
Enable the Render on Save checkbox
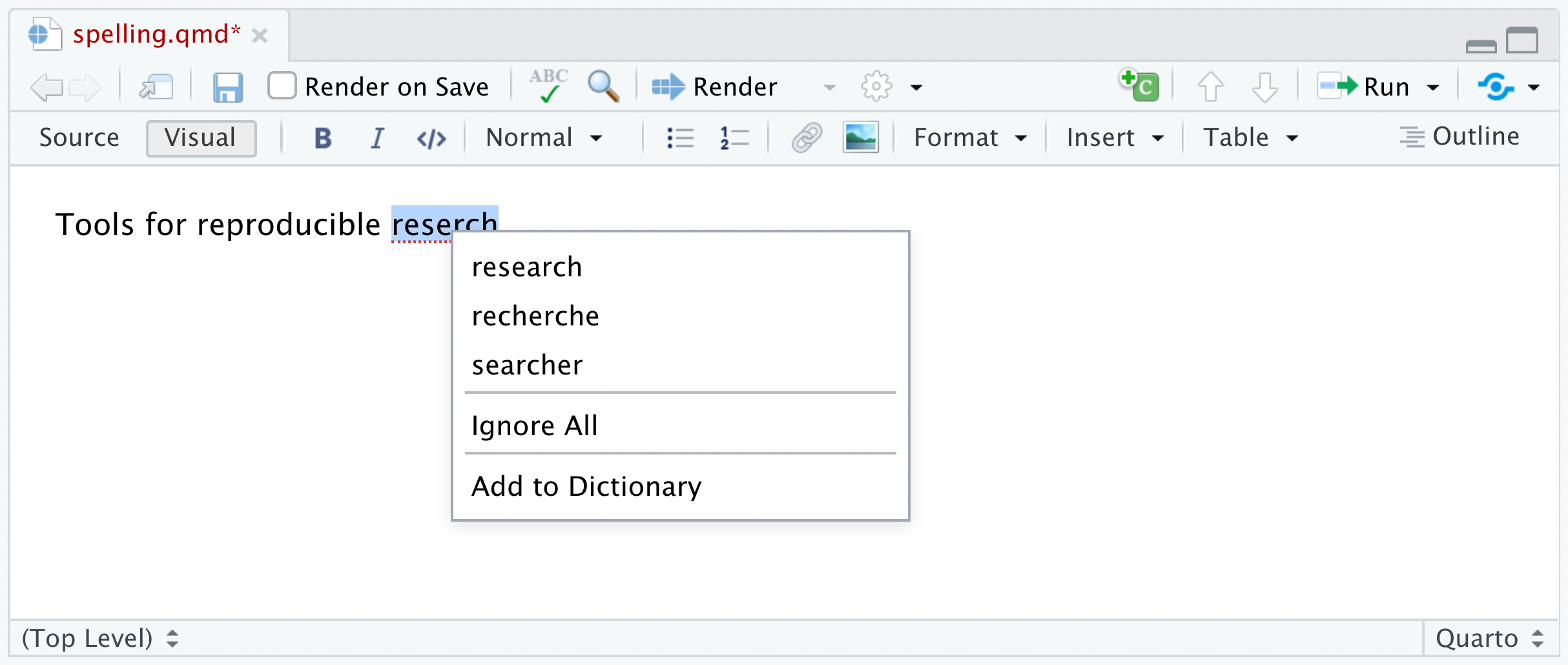(x=282, y=86)
